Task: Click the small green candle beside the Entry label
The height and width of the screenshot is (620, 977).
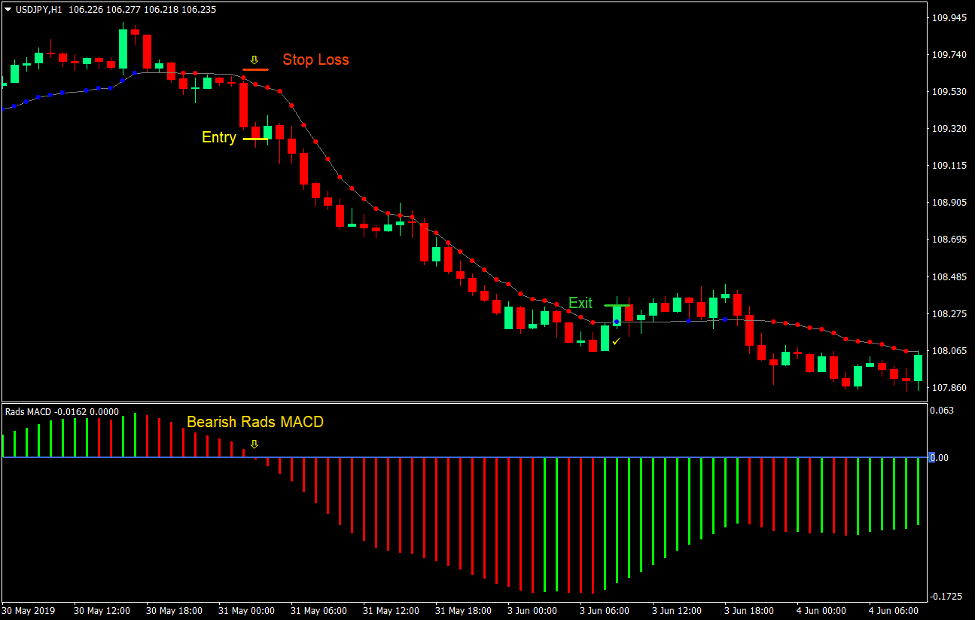Action: tap(266, 130)
